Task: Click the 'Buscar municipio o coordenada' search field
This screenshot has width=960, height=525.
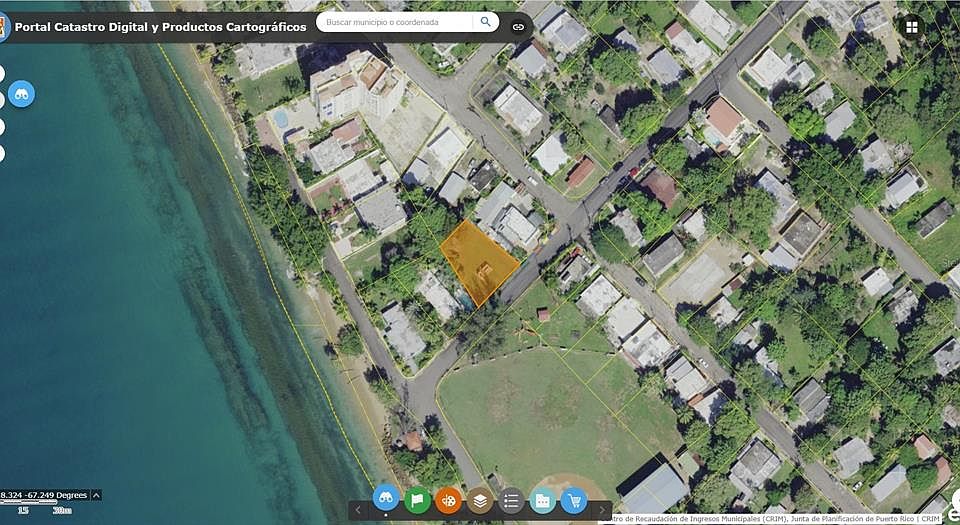Action: (x=398, y=21)
